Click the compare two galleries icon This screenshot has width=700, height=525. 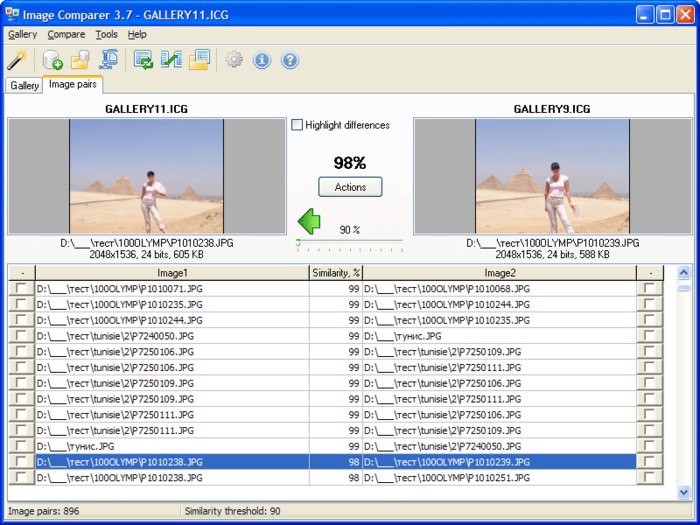(x=171, y=60)
